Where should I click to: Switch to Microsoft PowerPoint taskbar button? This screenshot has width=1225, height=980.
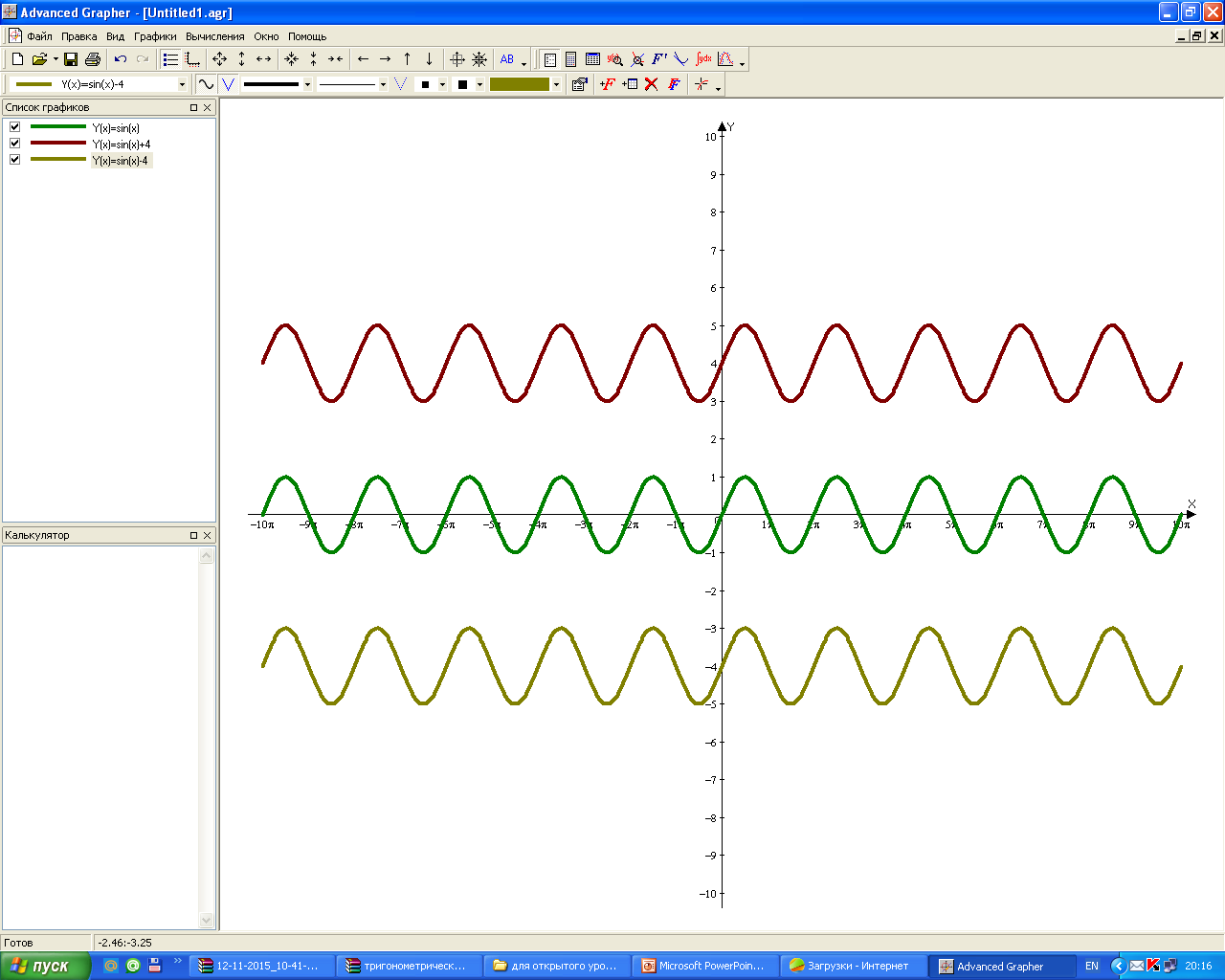click(704, 966)
